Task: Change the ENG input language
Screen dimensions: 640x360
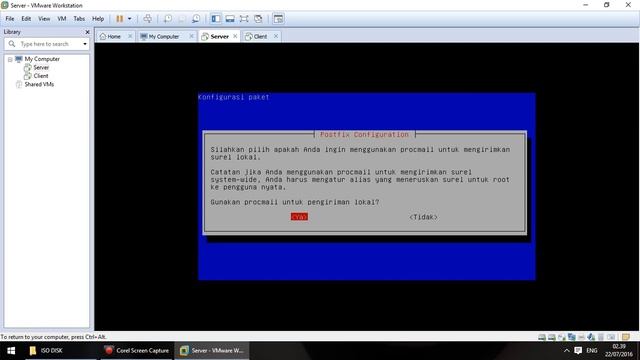Action: pyautogui.click(x=592, y=351)
